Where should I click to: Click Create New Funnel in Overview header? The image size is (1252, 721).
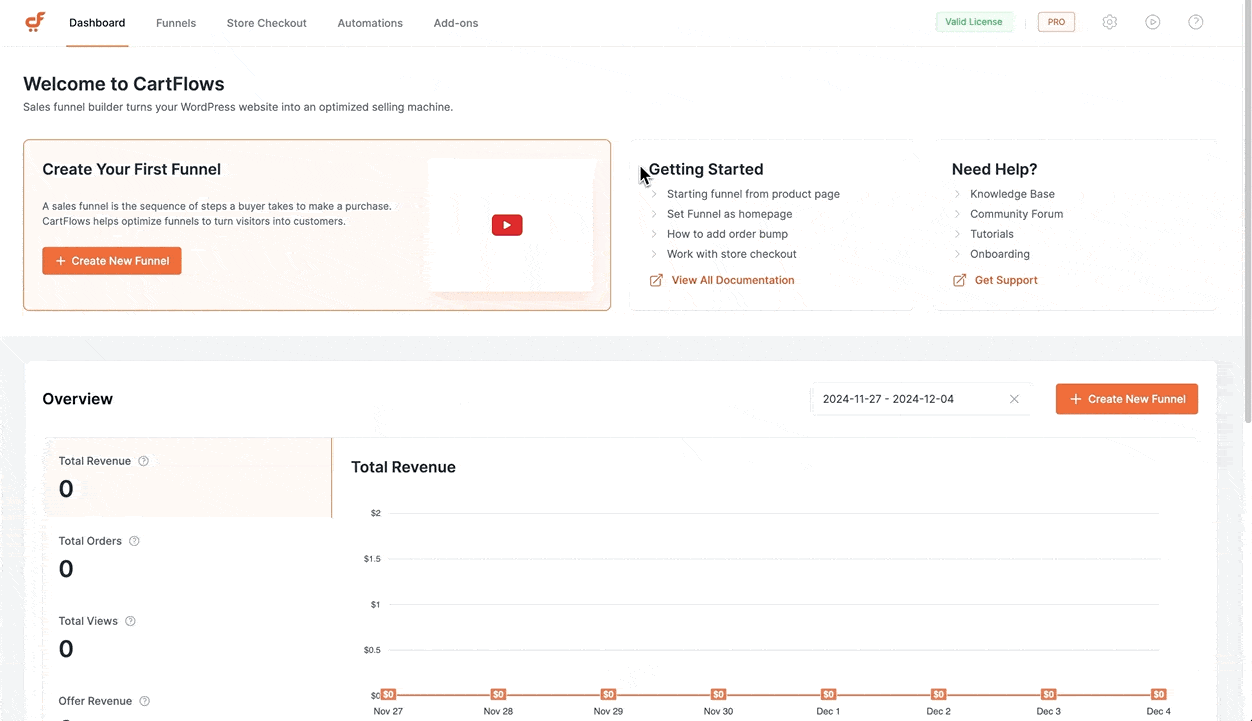coord(1127,399)
